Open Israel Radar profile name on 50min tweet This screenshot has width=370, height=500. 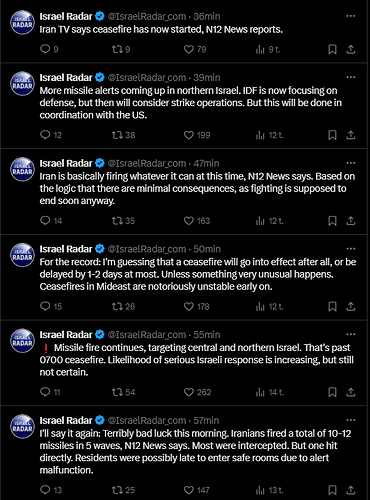click(x=66, y=249)
